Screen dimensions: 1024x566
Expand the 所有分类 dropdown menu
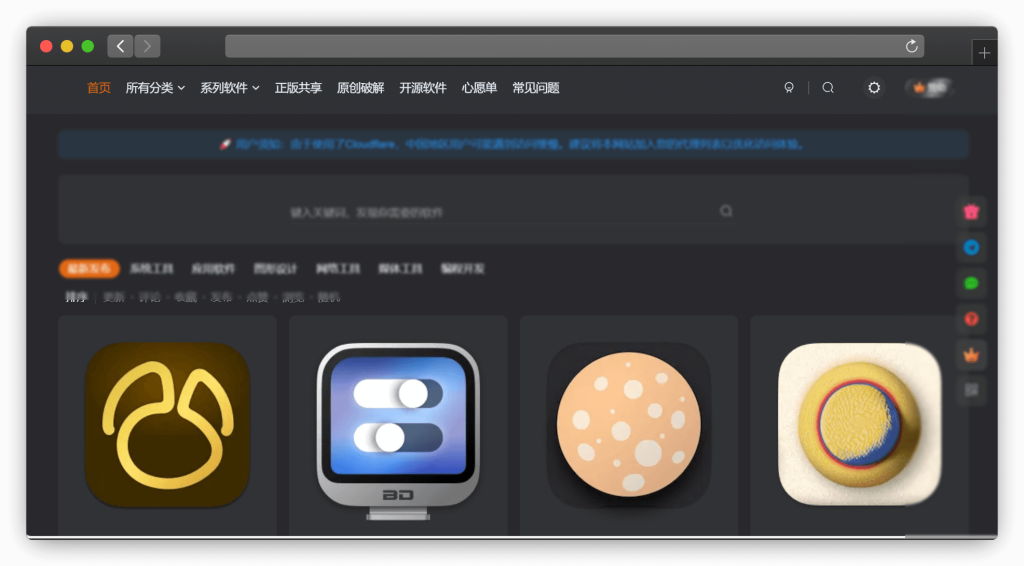[x=155, y=88]
